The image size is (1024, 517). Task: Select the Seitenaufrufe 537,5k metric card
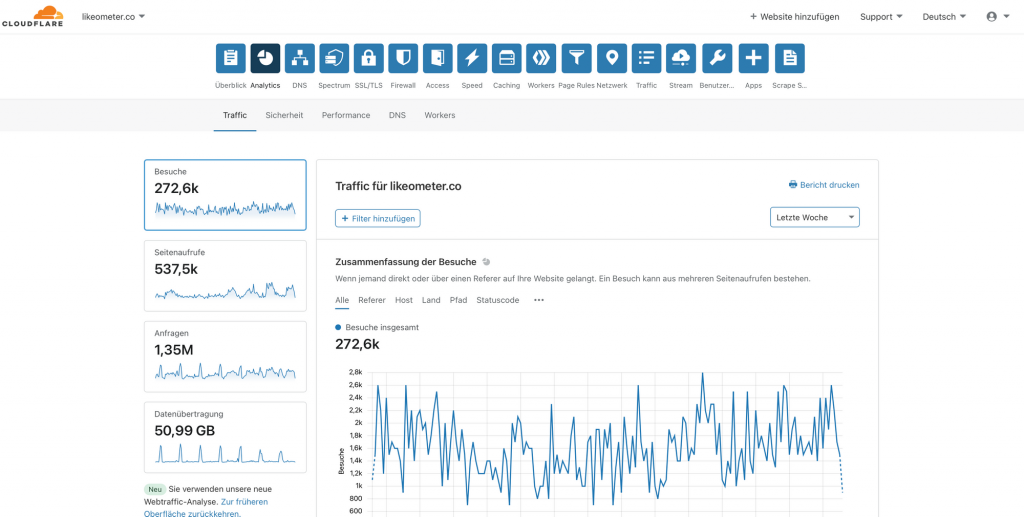coord(225,276)
